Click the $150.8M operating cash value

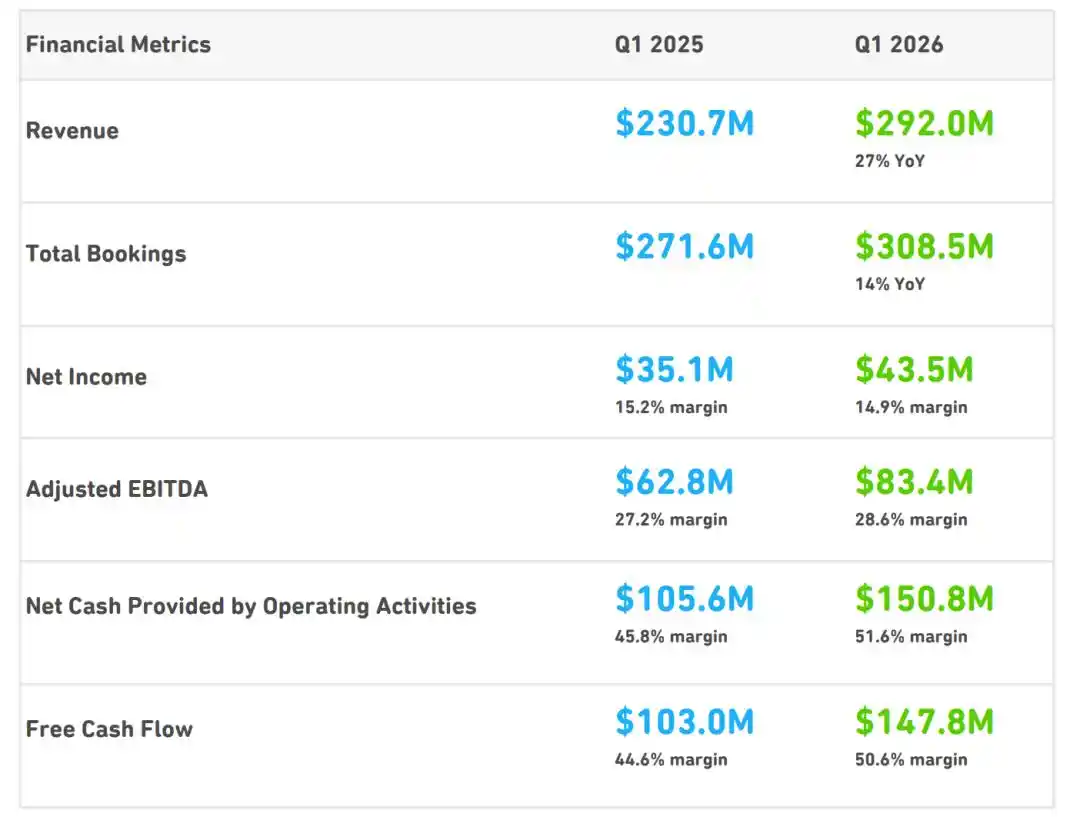click(x=924, y=599)
